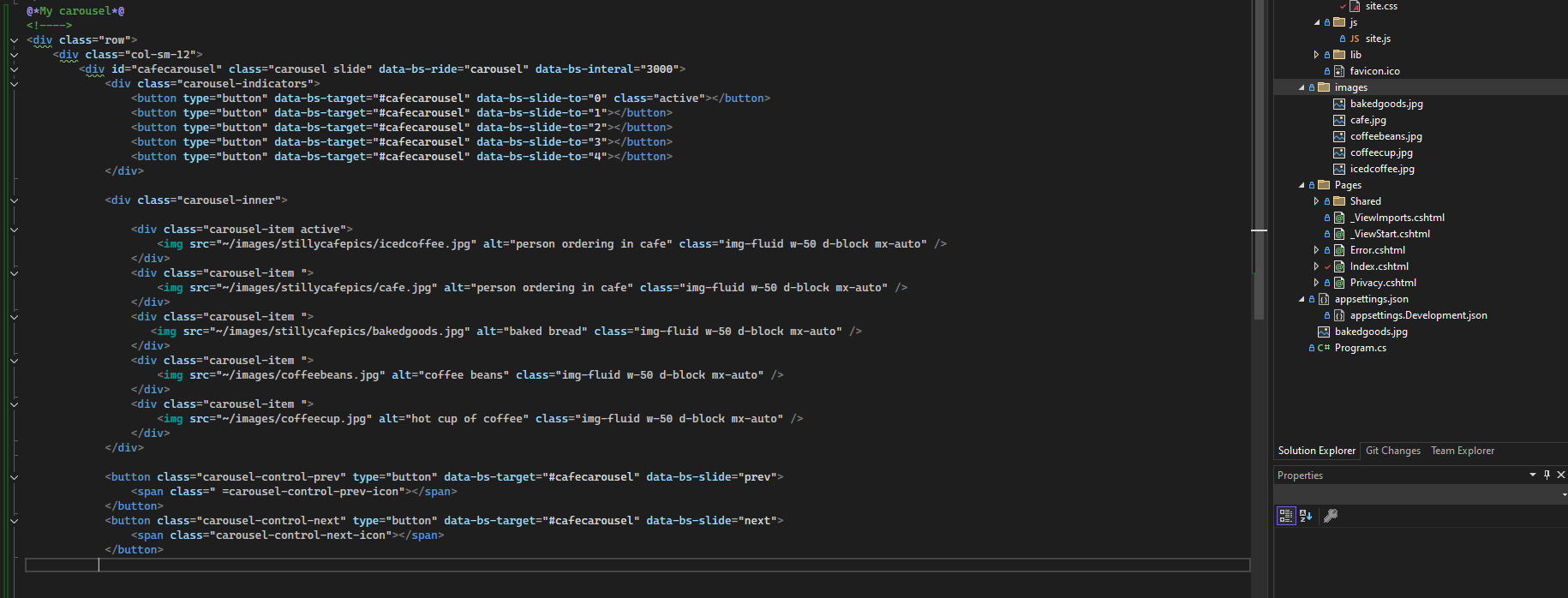1568x598 pixels.
Task: Close the Properties panel
Action: click(1561, 475)
